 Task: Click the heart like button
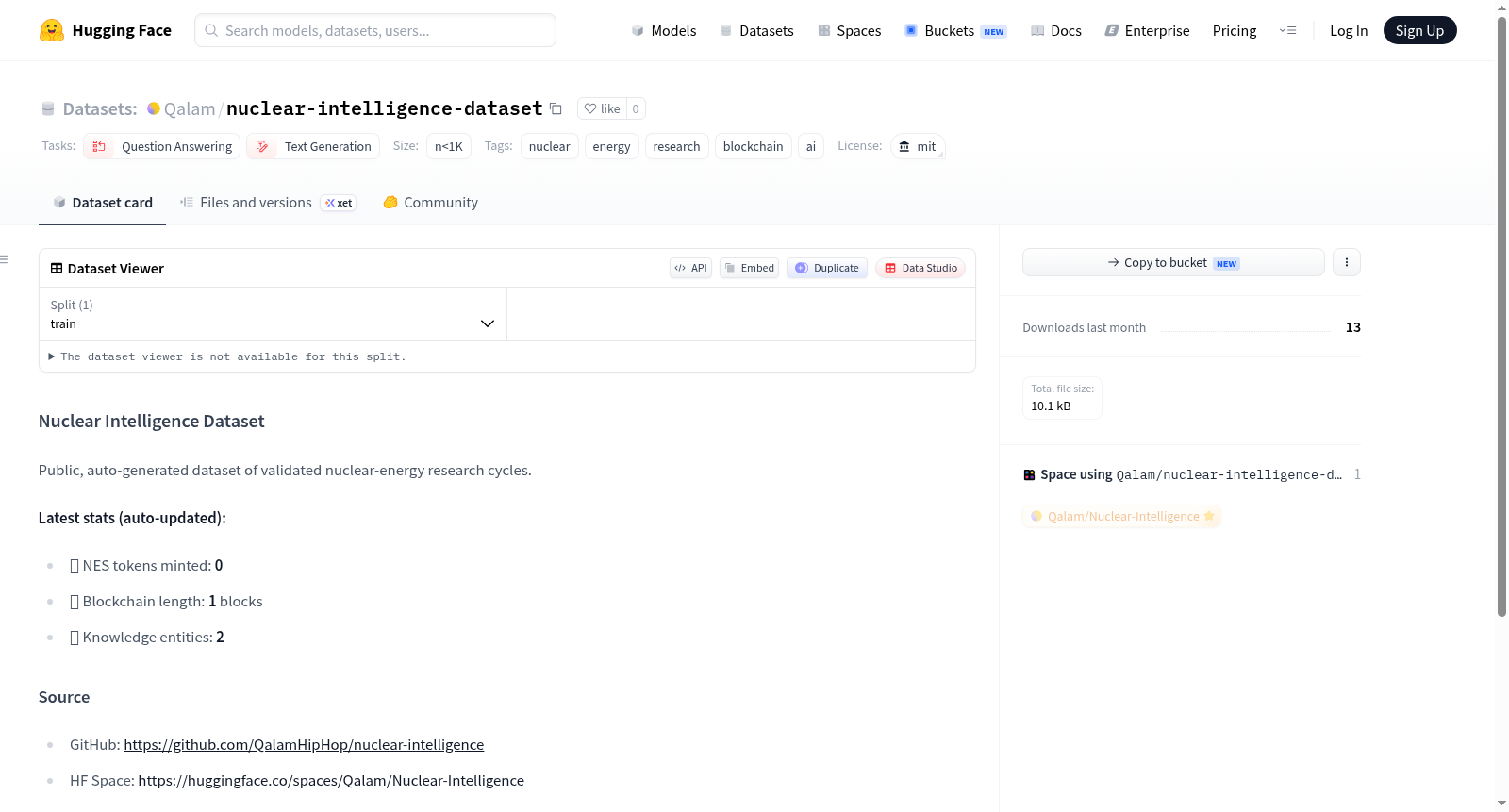602,108
